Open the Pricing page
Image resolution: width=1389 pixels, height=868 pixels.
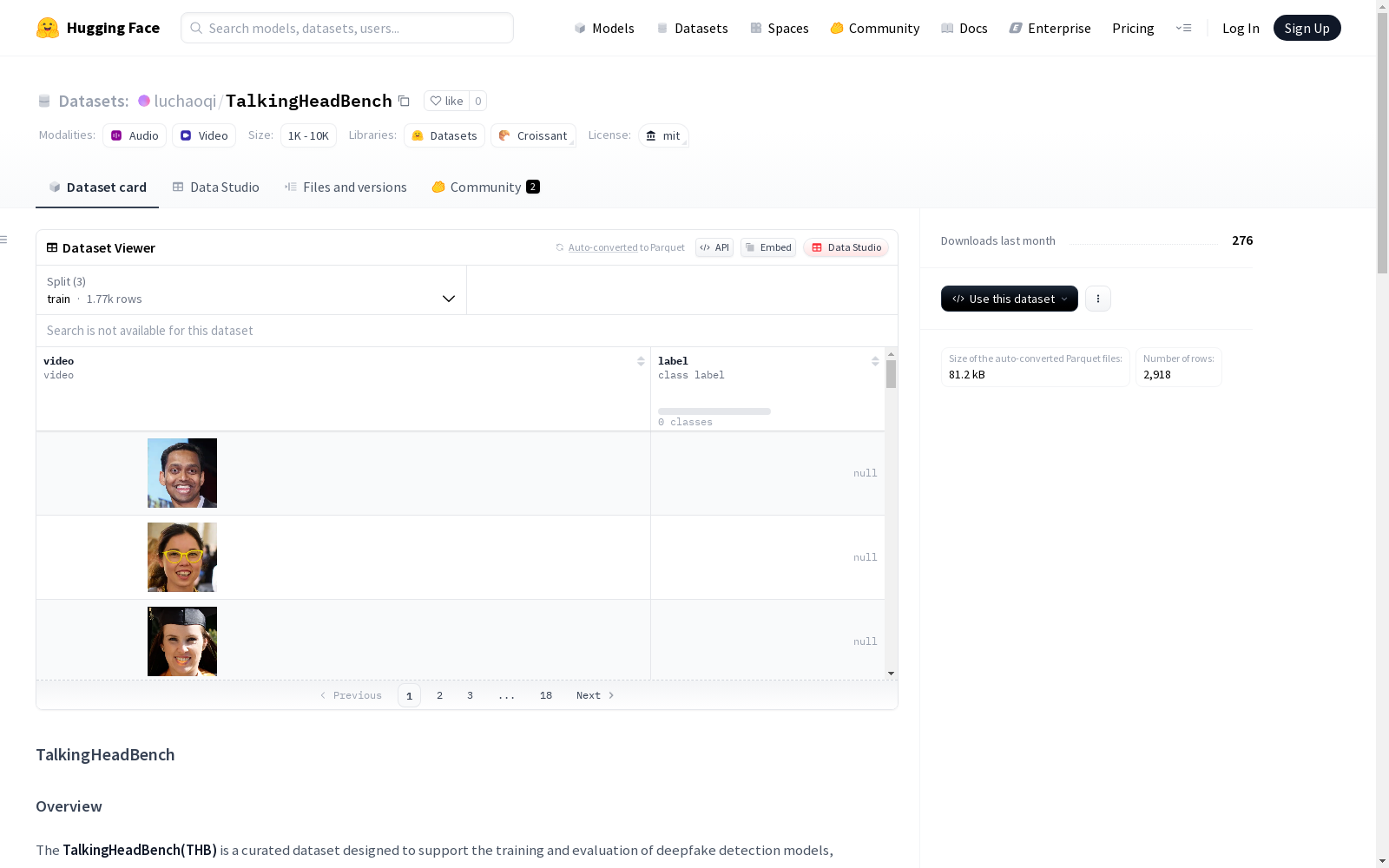pyautogui.click(x=1133, y=28)
